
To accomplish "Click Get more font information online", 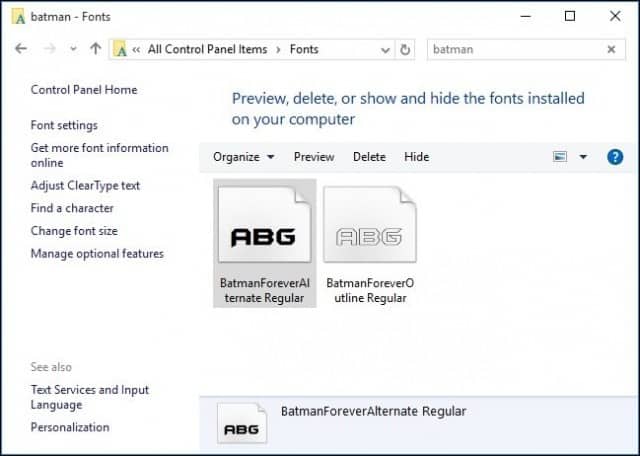I will point(99,155).
